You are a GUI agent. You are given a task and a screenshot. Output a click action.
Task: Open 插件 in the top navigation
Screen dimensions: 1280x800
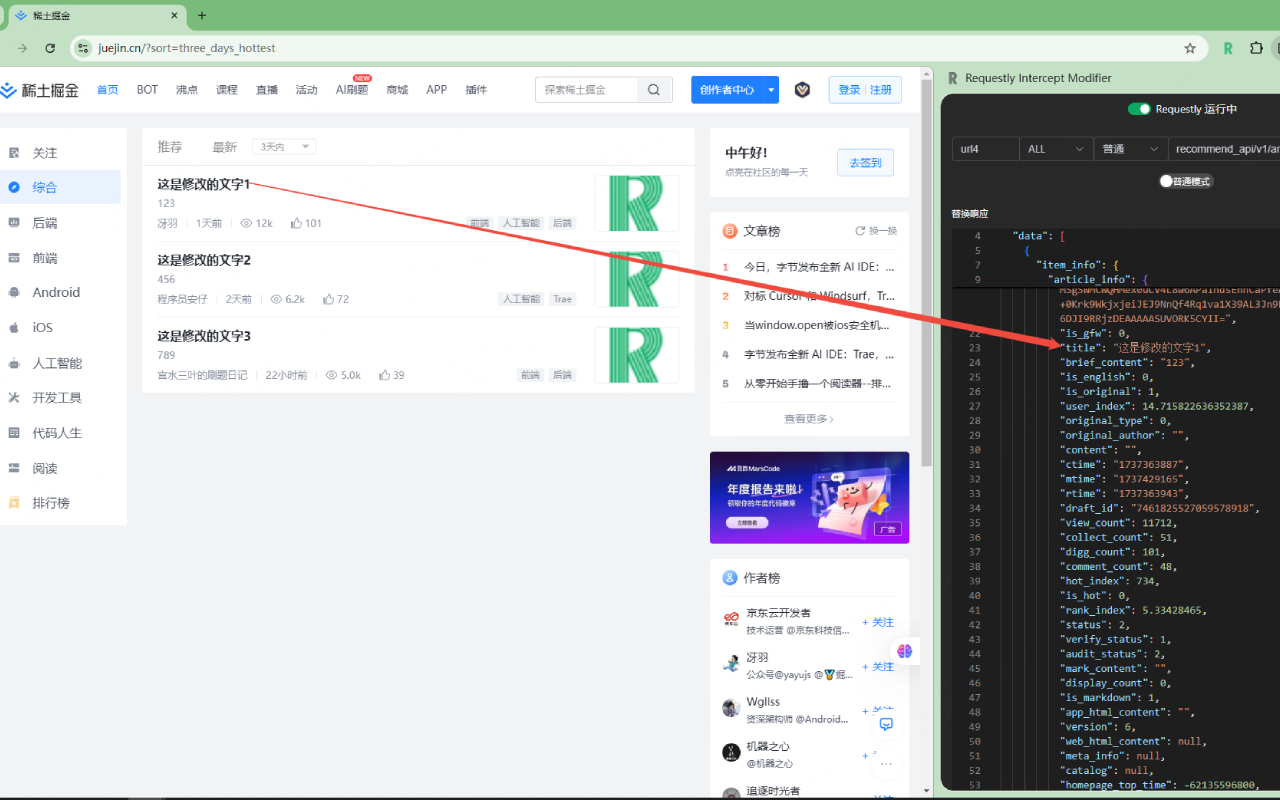(x=476, y=90)
